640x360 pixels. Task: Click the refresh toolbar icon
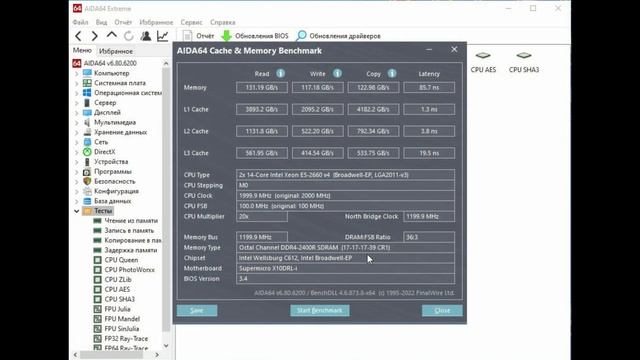click(129, 36)
